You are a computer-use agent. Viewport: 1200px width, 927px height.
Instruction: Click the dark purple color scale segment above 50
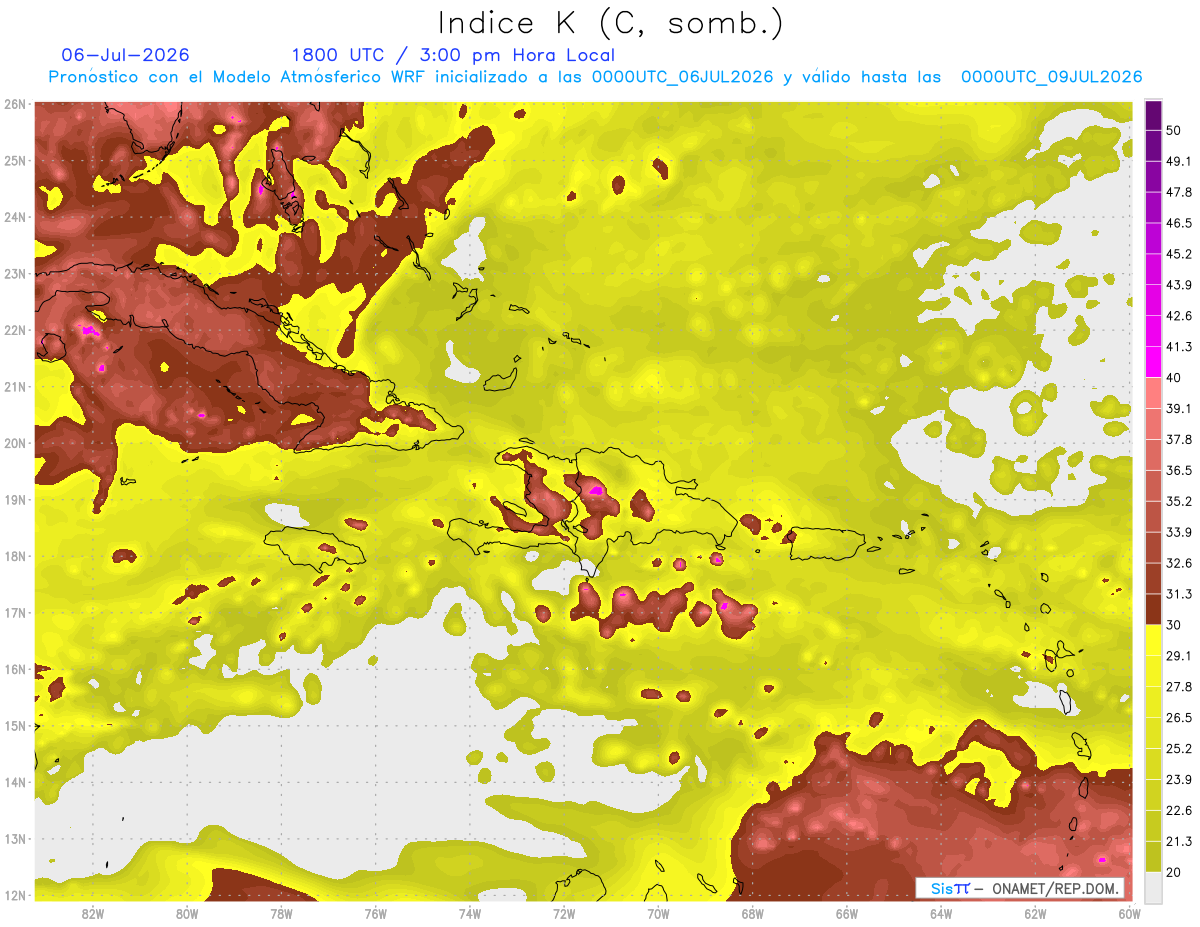pyautogui.click(x=1154, y=115)
